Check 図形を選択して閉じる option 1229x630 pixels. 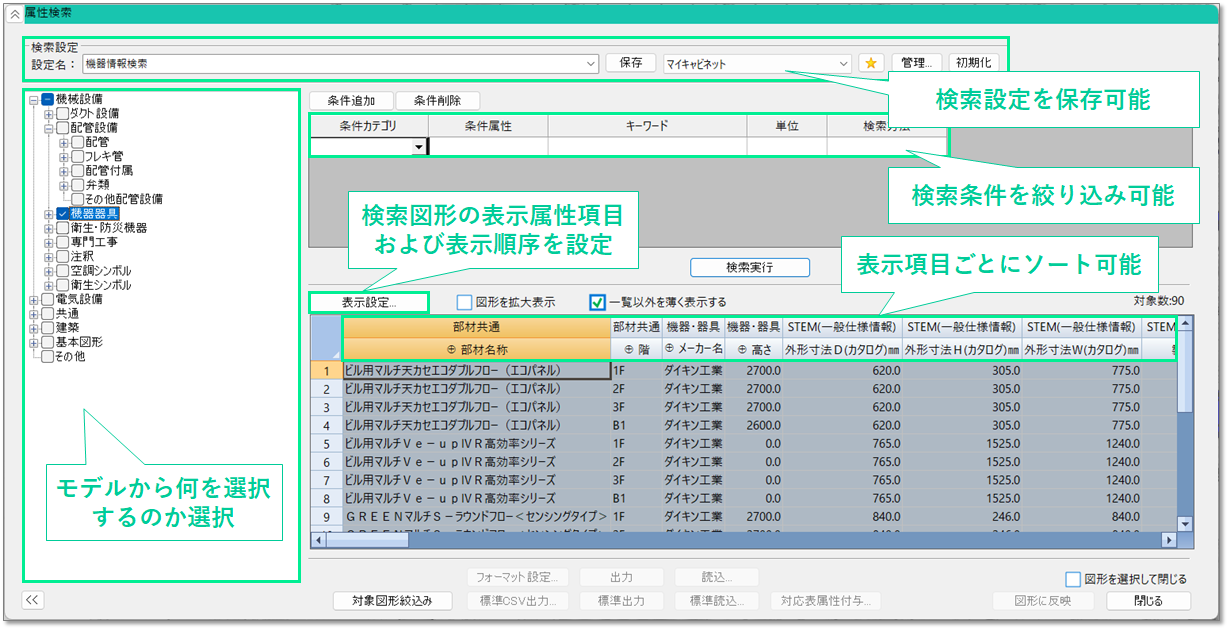pyautogui.click(x=1073, y=579)
